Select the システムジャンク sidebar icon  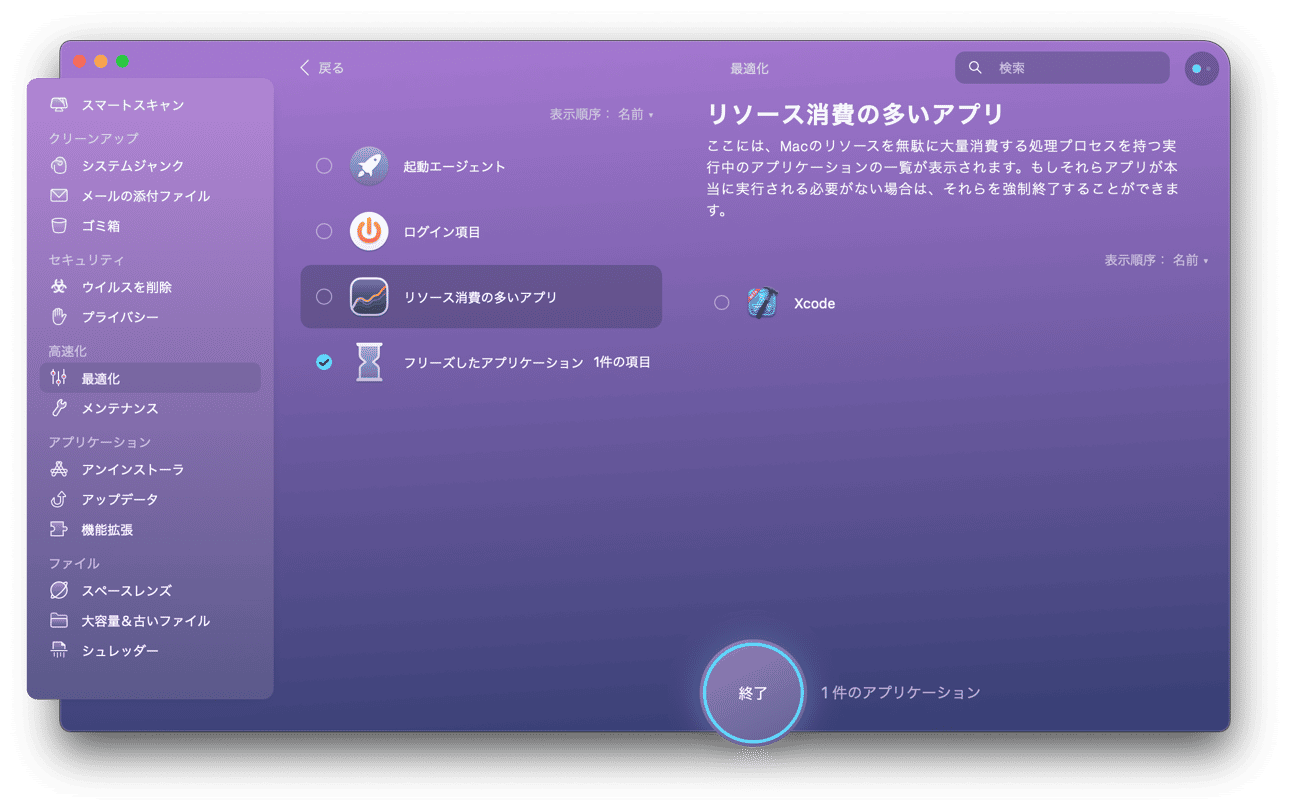pos(59,166)
